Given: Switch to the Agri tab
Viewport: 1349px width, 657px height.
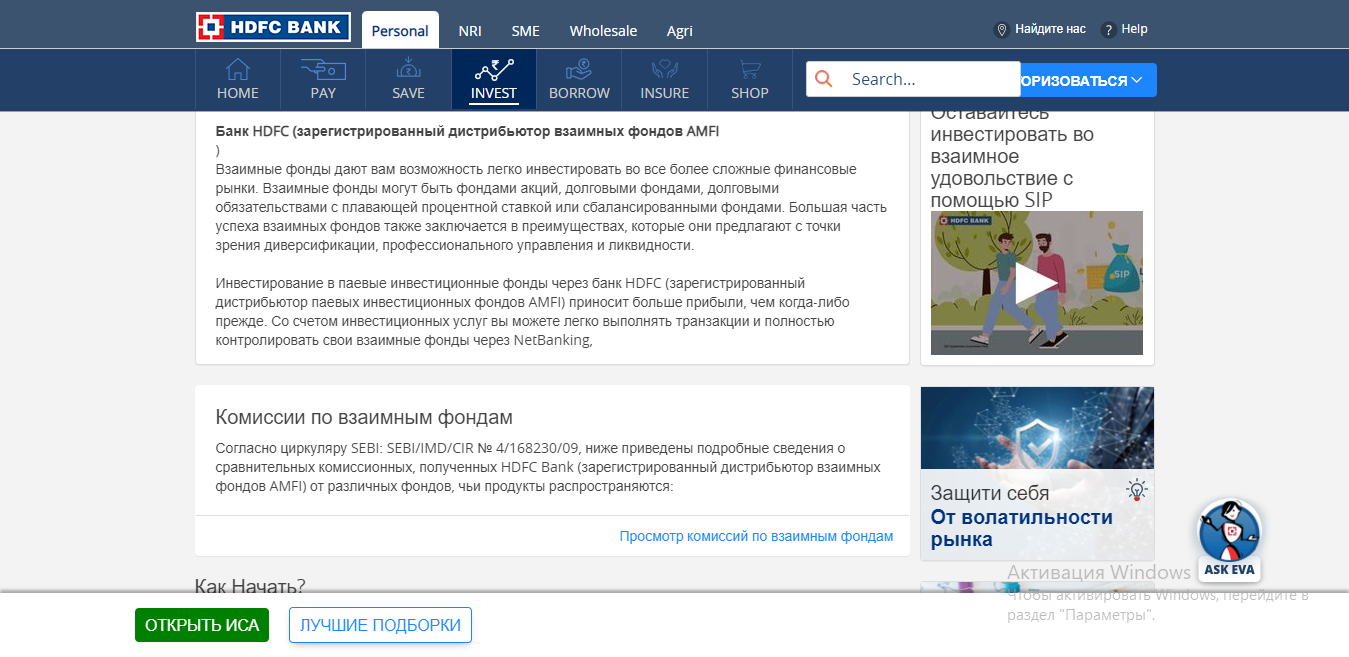Looking at the screenshot, I should [680, 31].
